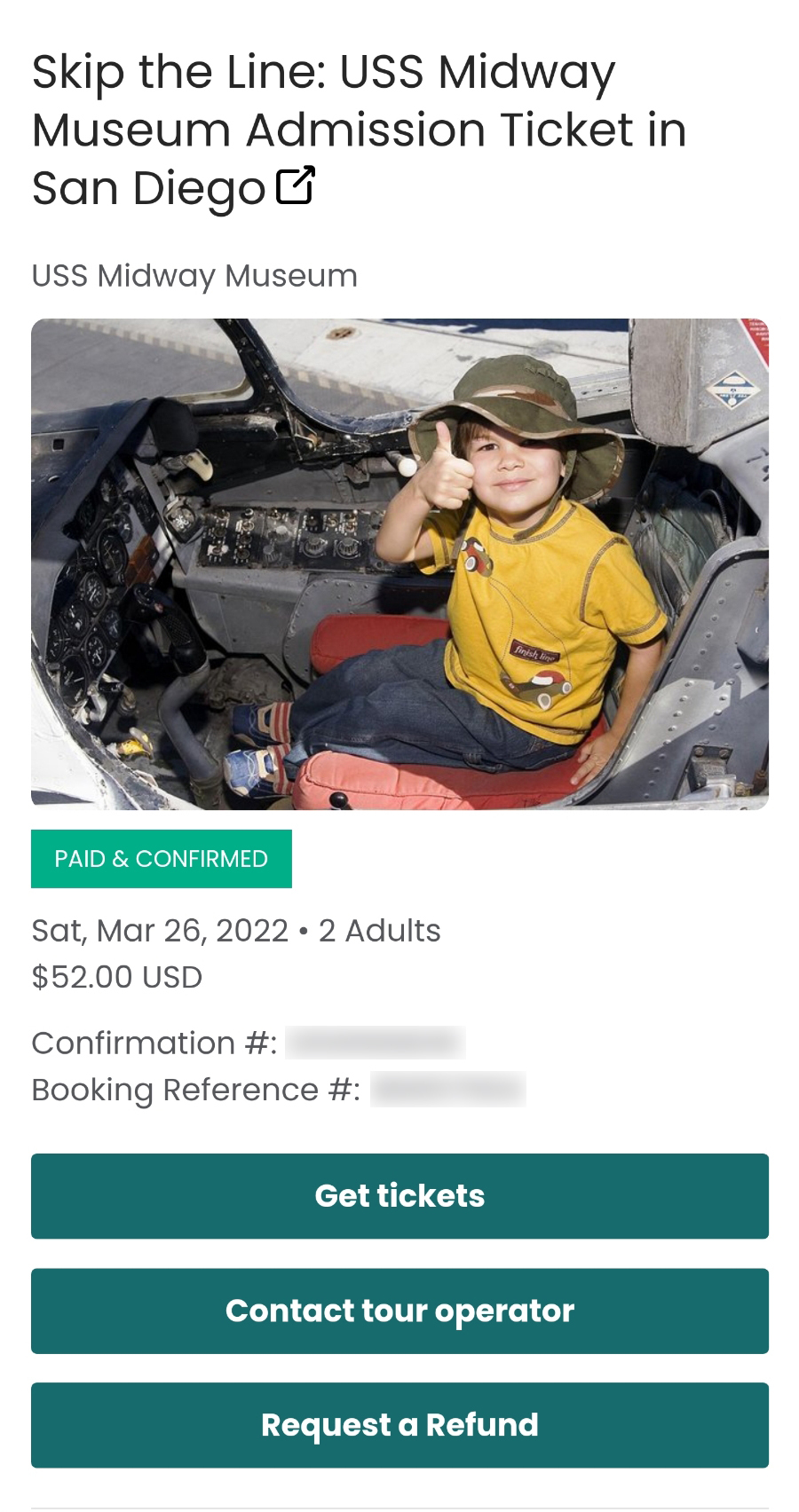Tap the Booking Reference # label
Screen dimensions: 799x1512
click(196, 1090)
